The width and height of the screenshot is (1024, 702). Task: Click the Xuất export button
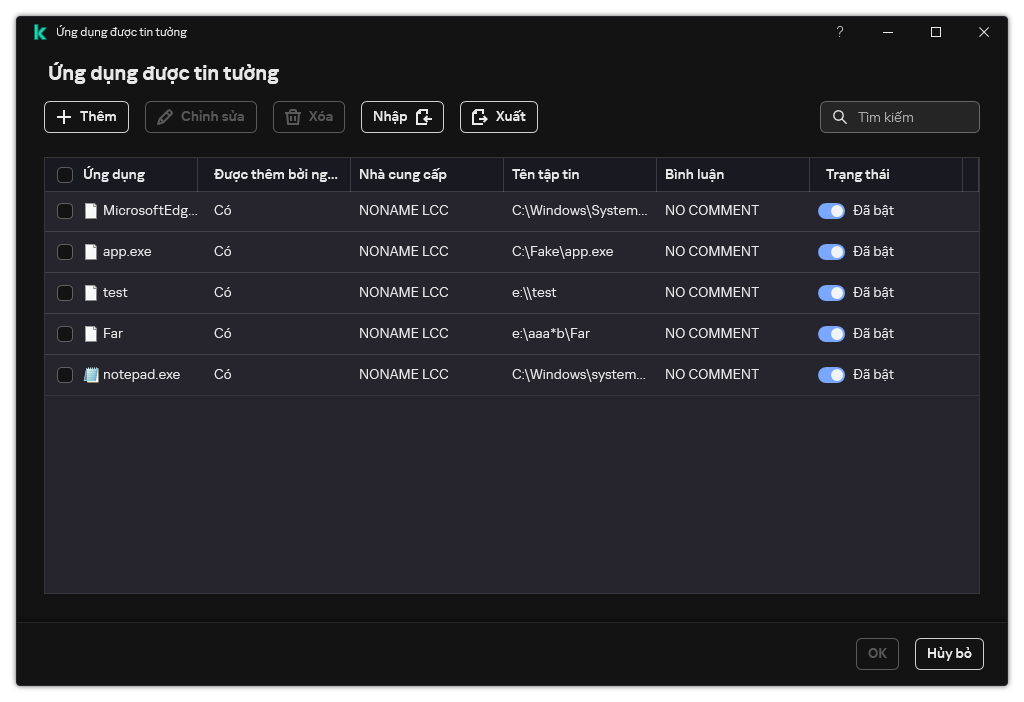click(x=498, y=117)
